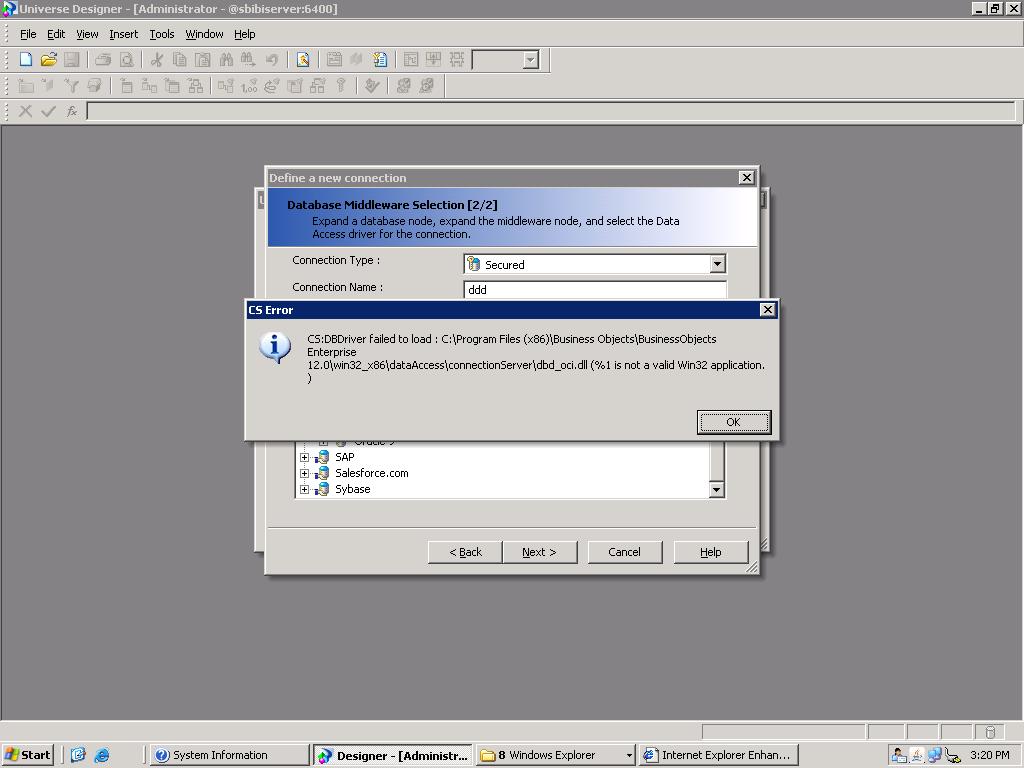Open the Tools menu
The width and height of the screenshot is (1024, 768).
pos(161,34)
